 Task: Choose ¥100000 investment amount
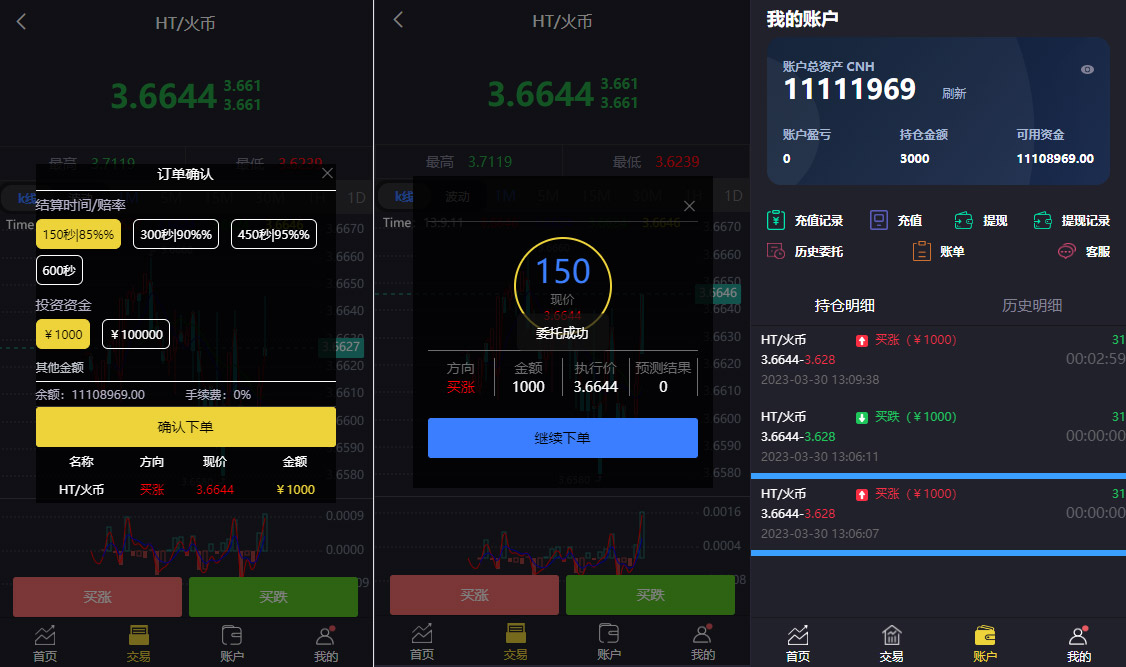136,334
